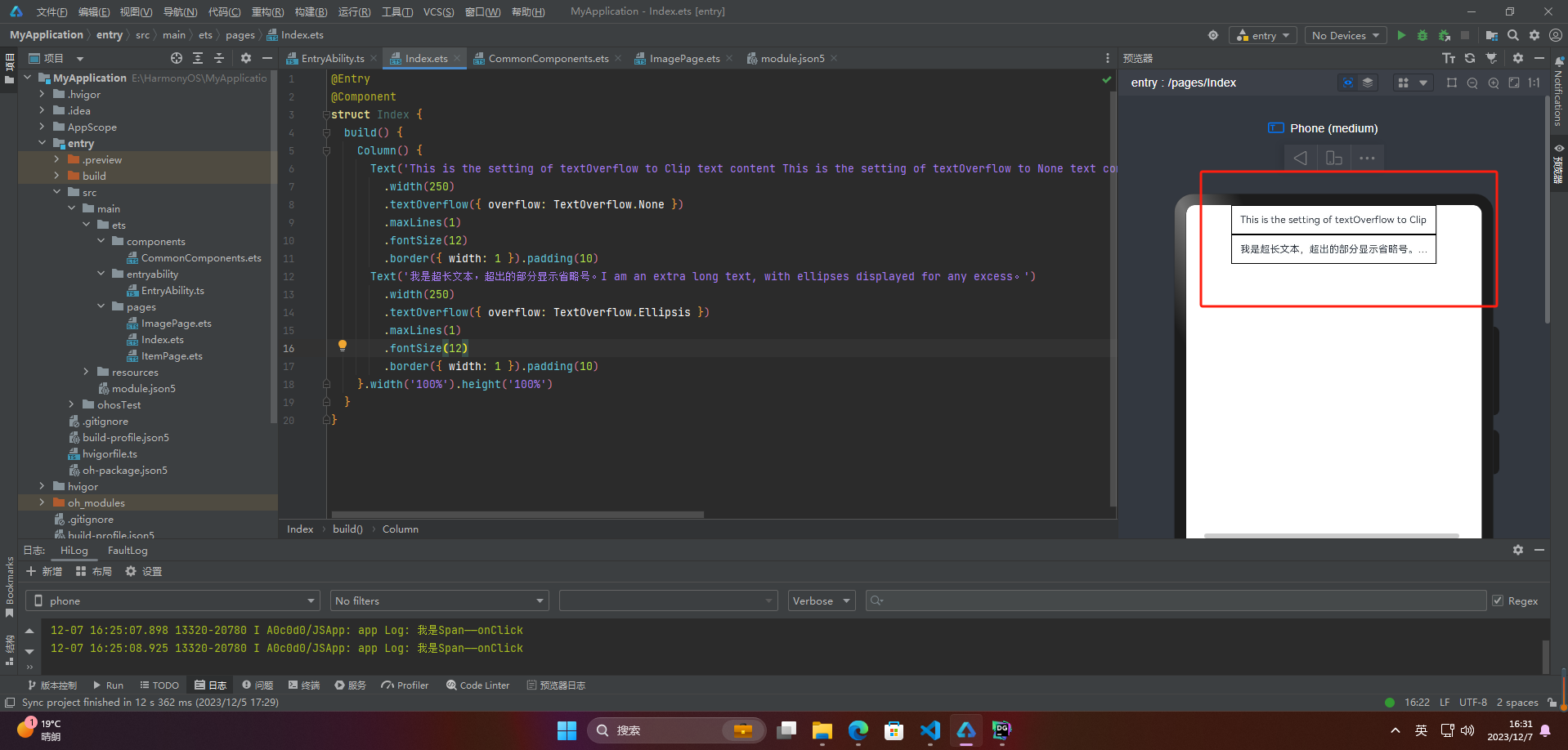
Task: Open ImagePage.ets in the project tree
Action: [176, 323]
